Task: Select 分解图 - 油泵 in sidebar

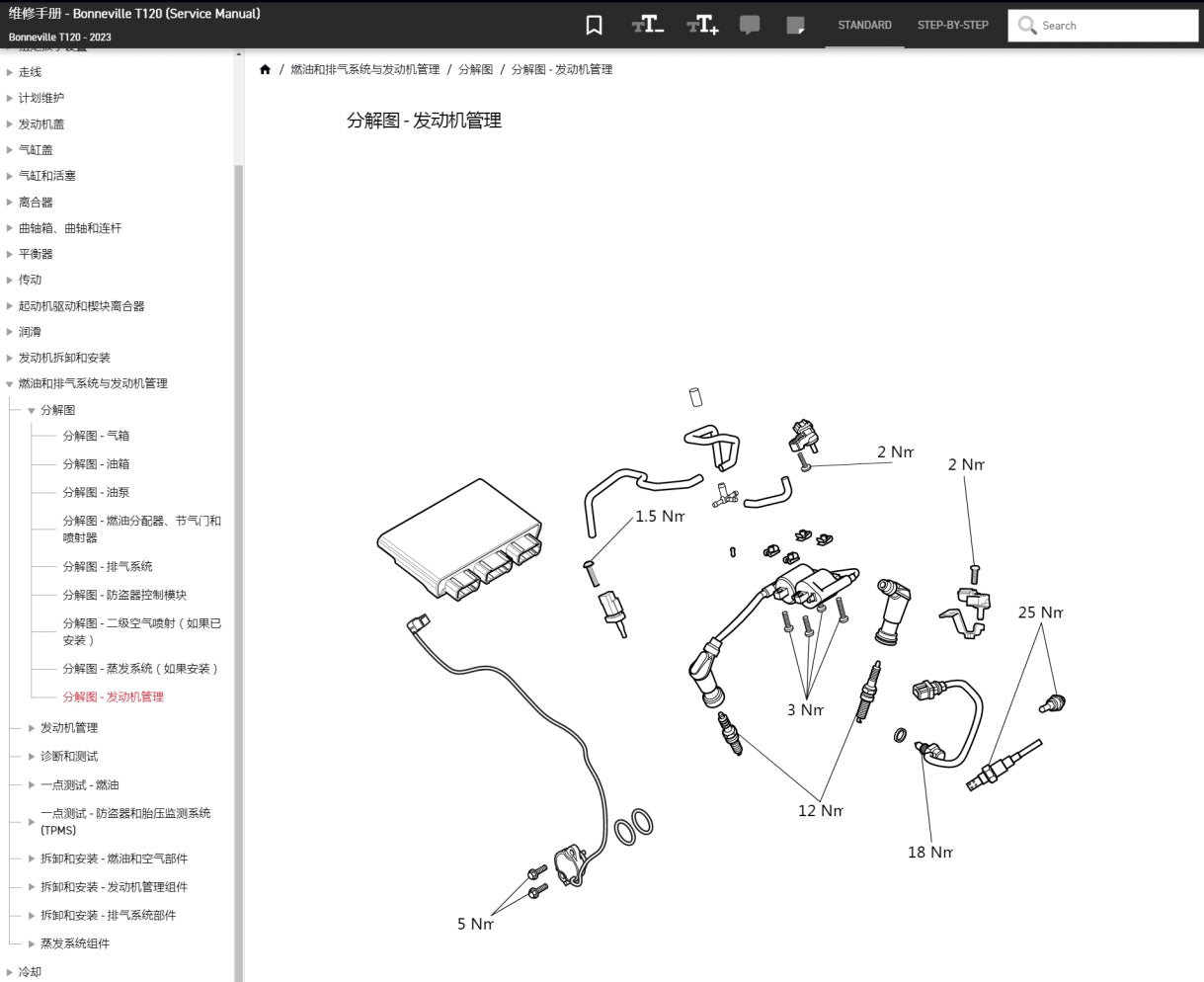Action: click(x=96, y=492)
